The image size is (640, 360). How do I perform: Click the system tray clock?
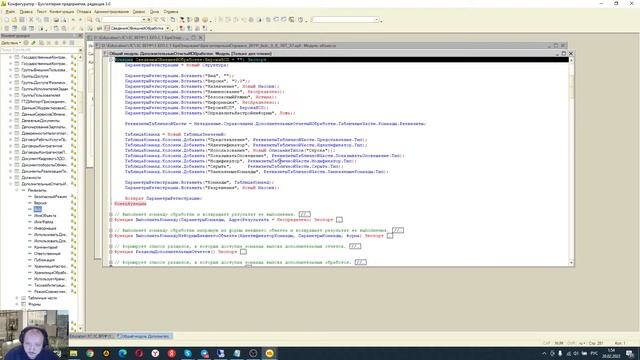[611, 353]
